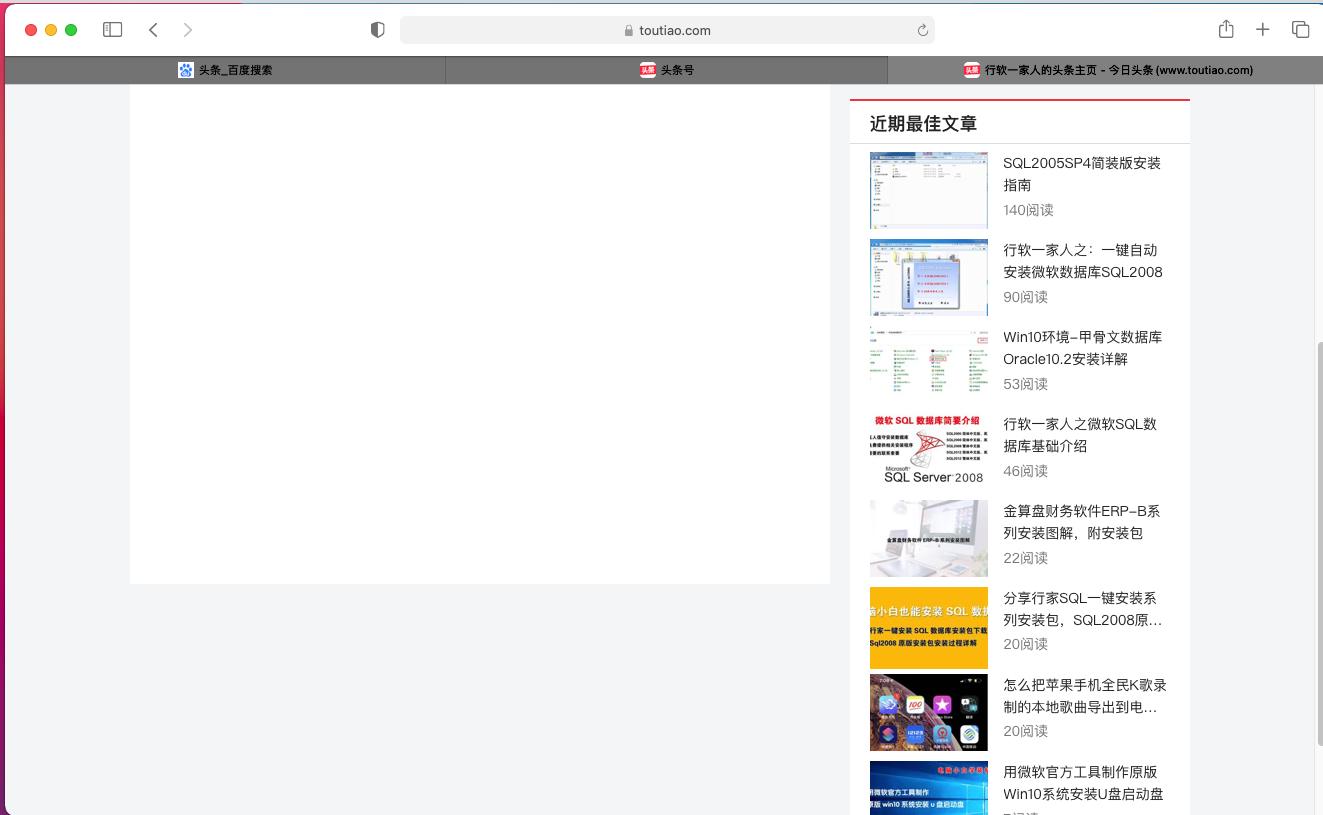Click the padlock icon in the address bar
Viewport: 1323px width, 815px height.
click(x=628, y=30)
